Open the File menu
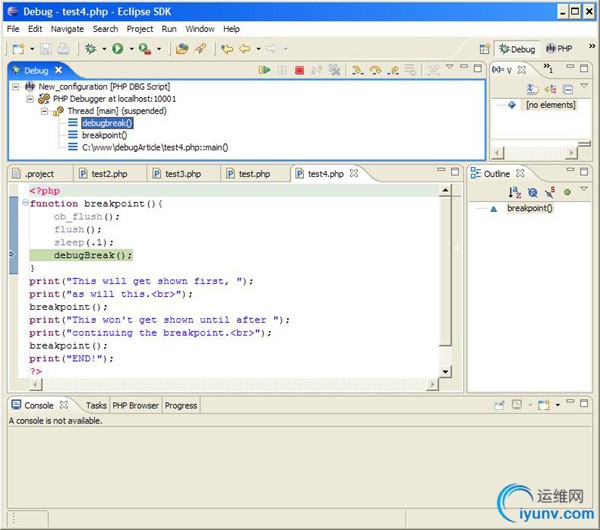600x530 pixels. 13,29
